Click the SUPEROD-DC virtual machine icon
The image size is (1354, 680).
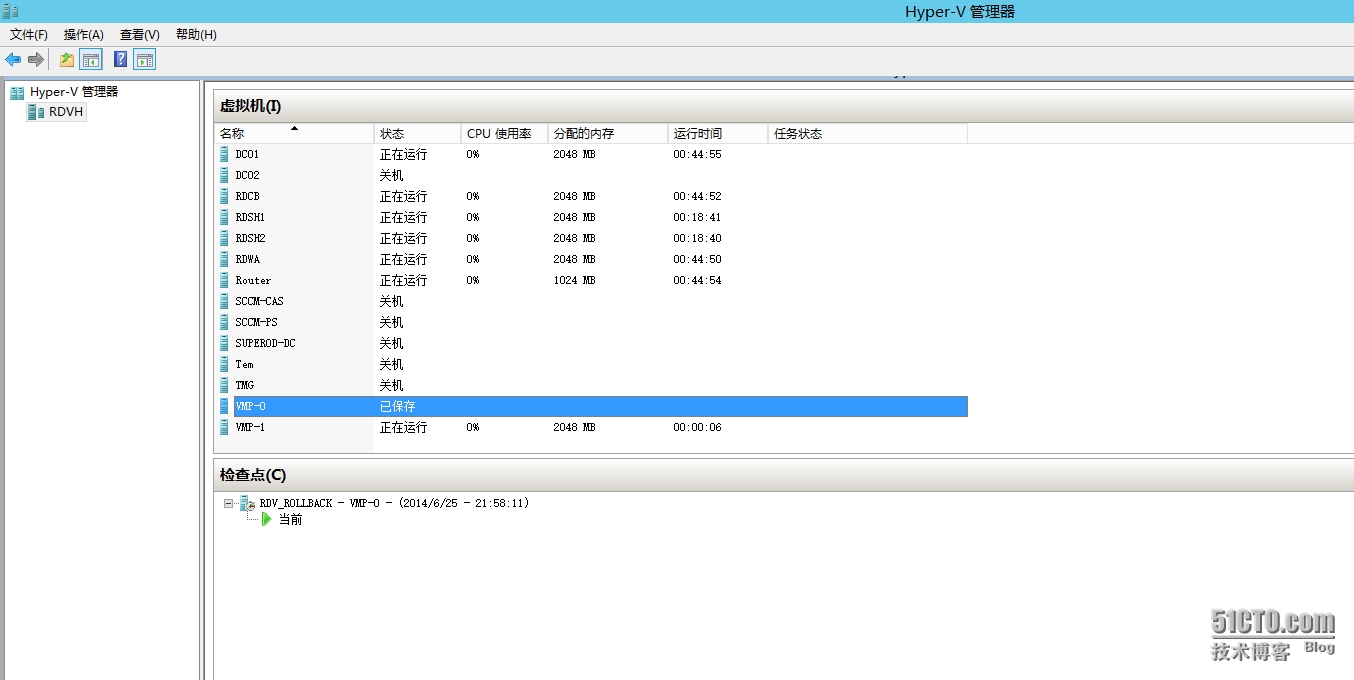pyautogui.click(x=225, y=343)
